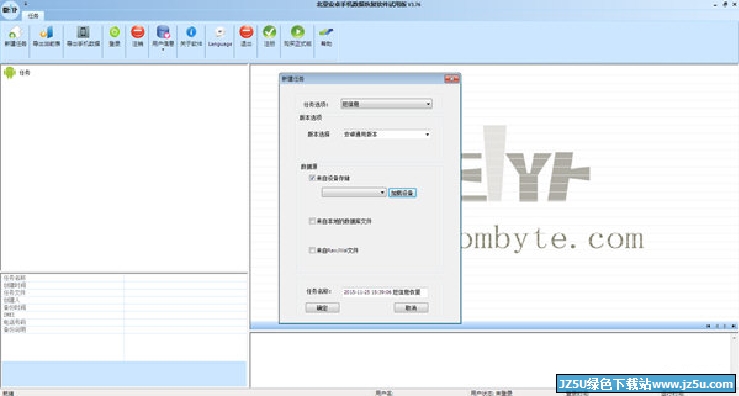Select the Android robot task node
This screenshot has width=739, height=396.
[9, 73]
